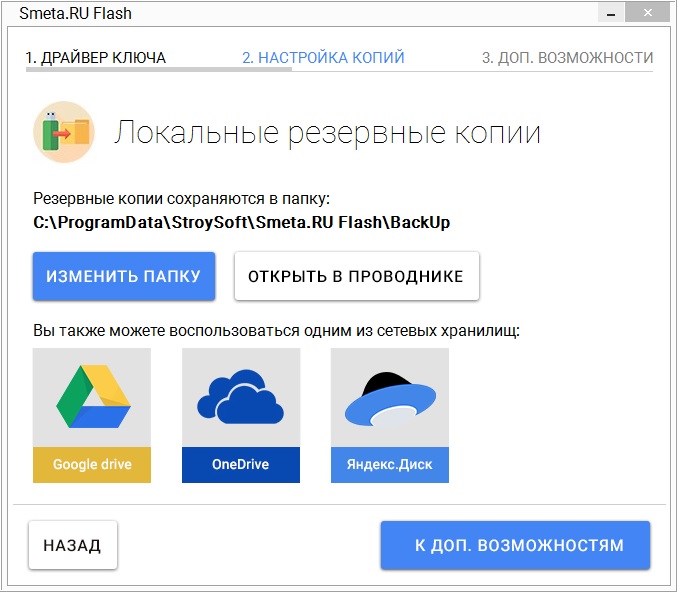Open the 3. ДОП. ВОЗМОЖНОСТИ step

coord(567,57)
